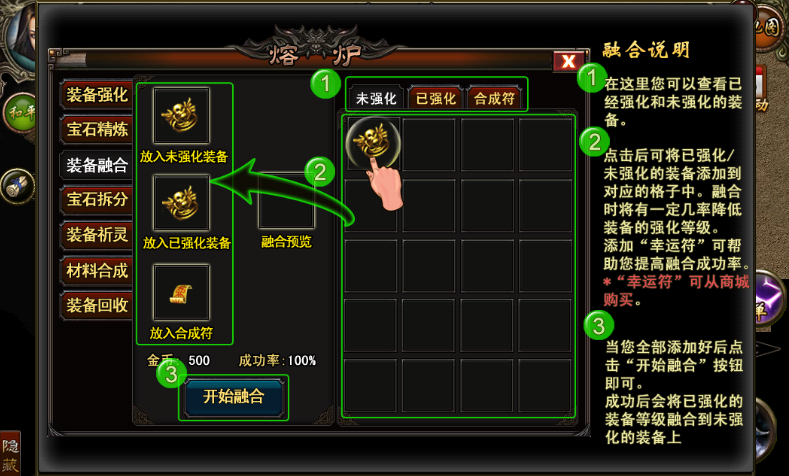Click the green 和平 mode icon

point(21,112)
